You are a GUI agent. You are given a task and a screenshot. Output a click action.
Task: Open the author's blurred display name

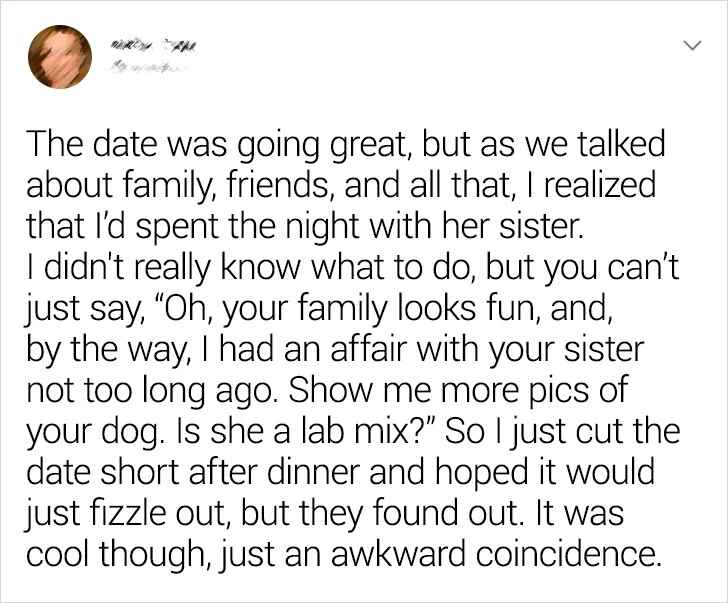(x=153, y=42)
